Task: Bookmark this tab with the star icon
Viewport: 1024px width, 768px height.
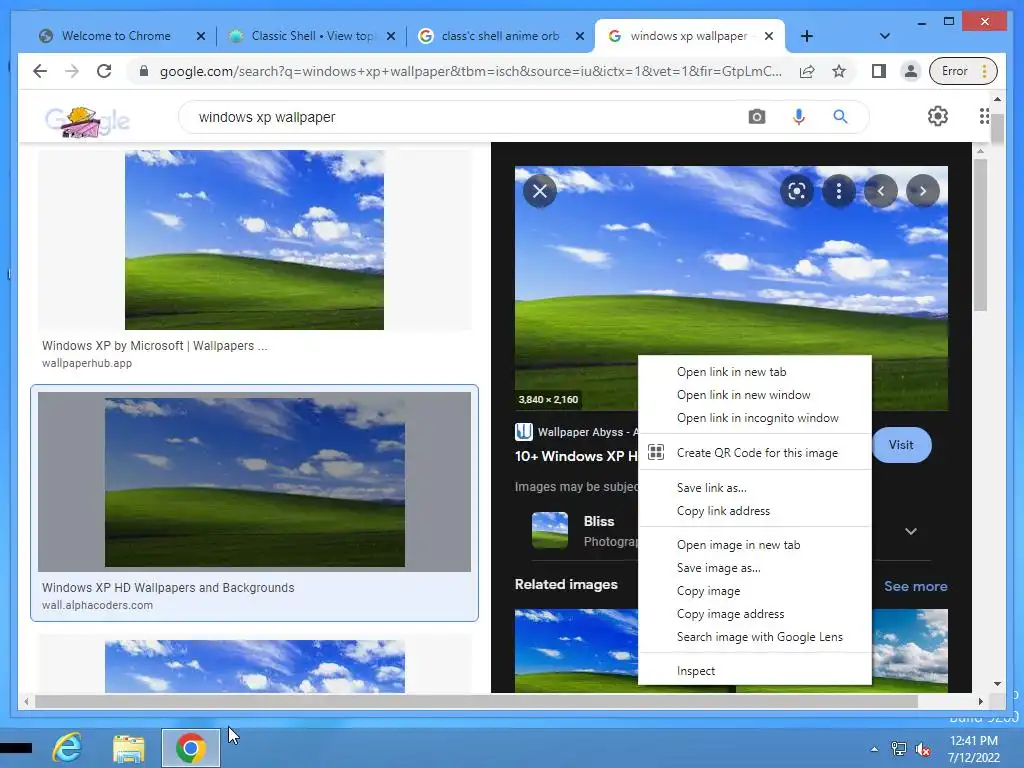Action: 839,71
